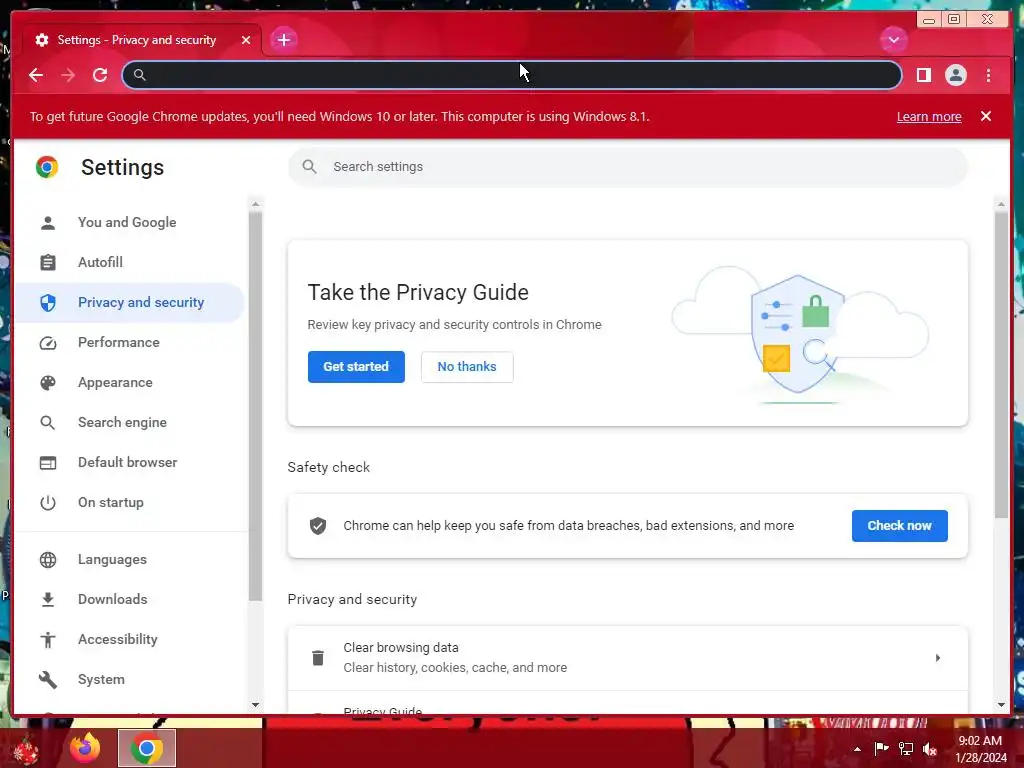The image size is (1024, 768).
Task: Open the tab search dropdown arrow
Action: (893, 40)
